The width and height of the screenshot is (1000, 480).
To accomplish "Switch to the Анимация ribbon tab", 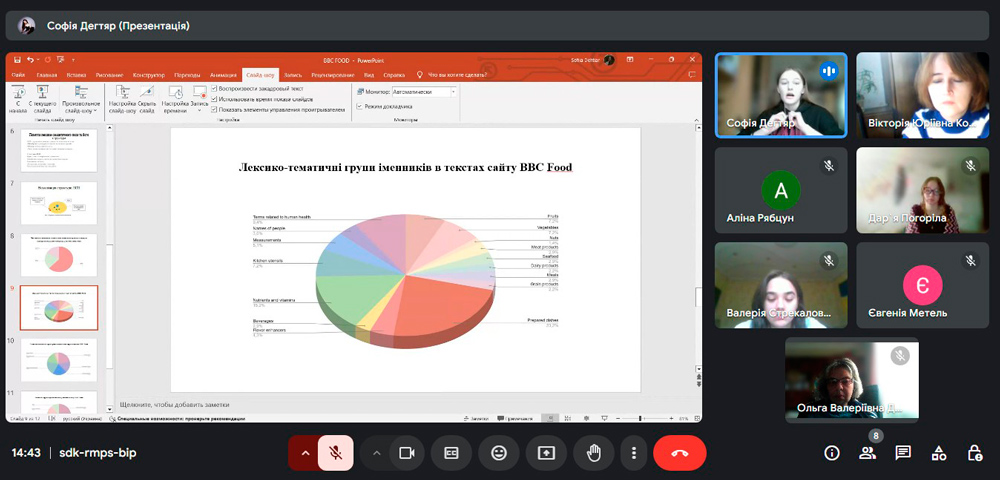I will pos(223,75).
